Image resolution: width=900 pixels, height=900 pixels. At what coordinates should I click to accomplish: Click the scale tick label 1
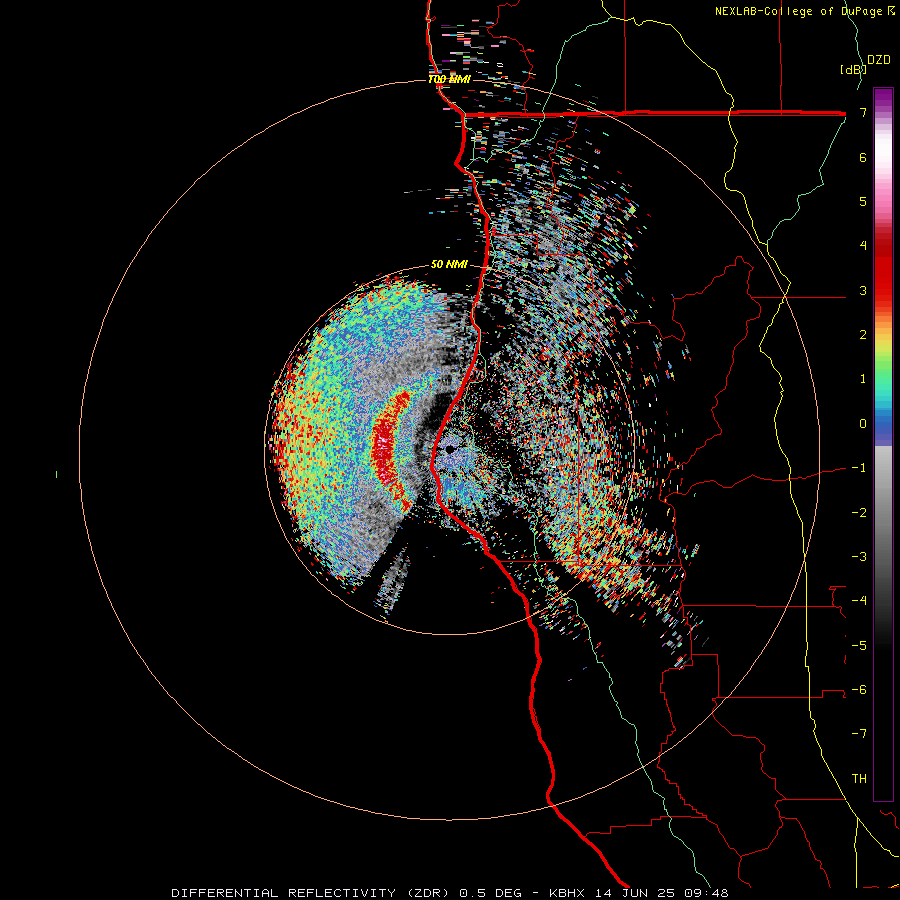pyautogui.click(x=863, y=379)
